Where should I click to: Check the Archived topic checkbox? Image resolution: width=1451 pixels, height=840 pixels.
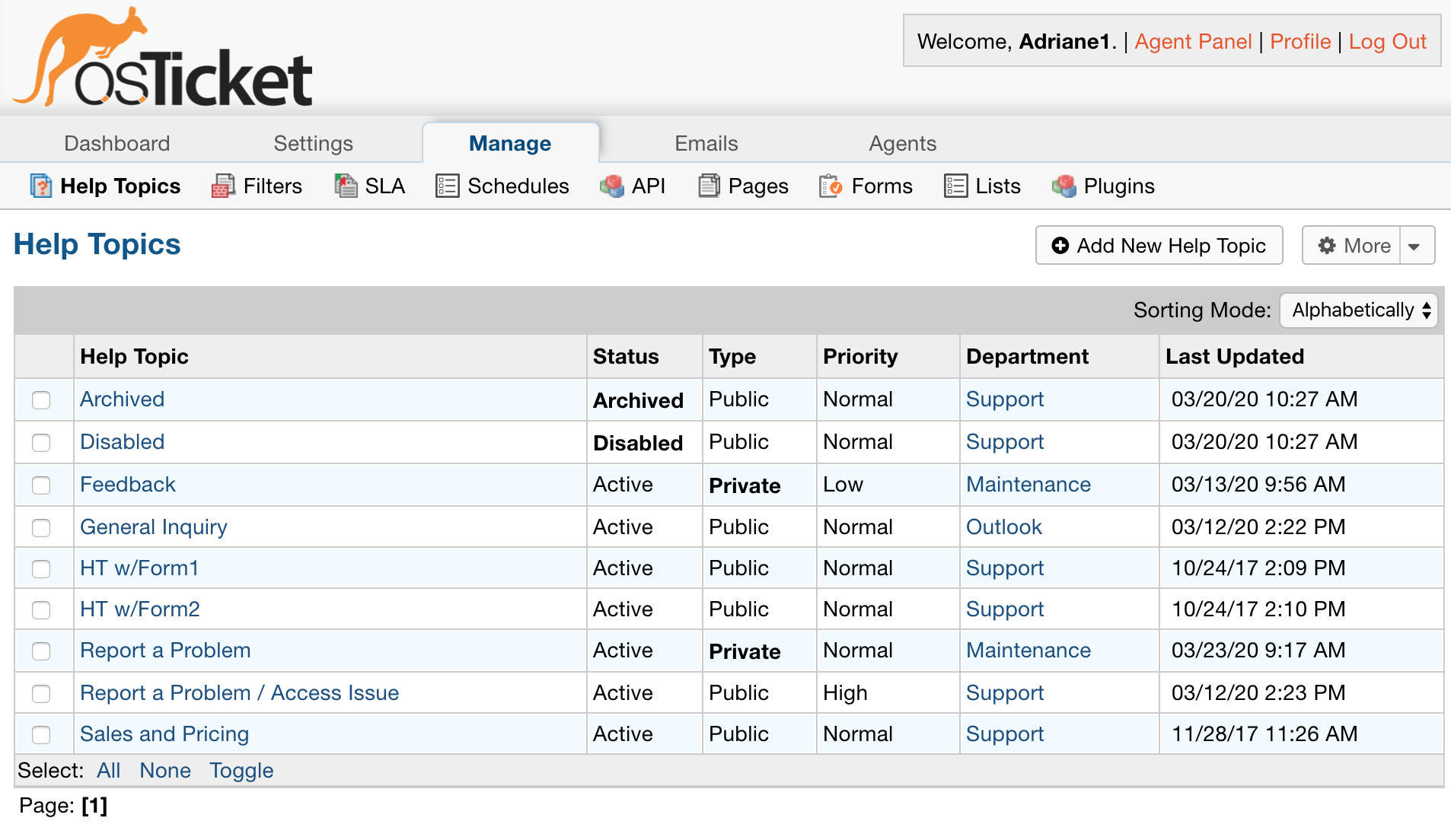point(42,400)
